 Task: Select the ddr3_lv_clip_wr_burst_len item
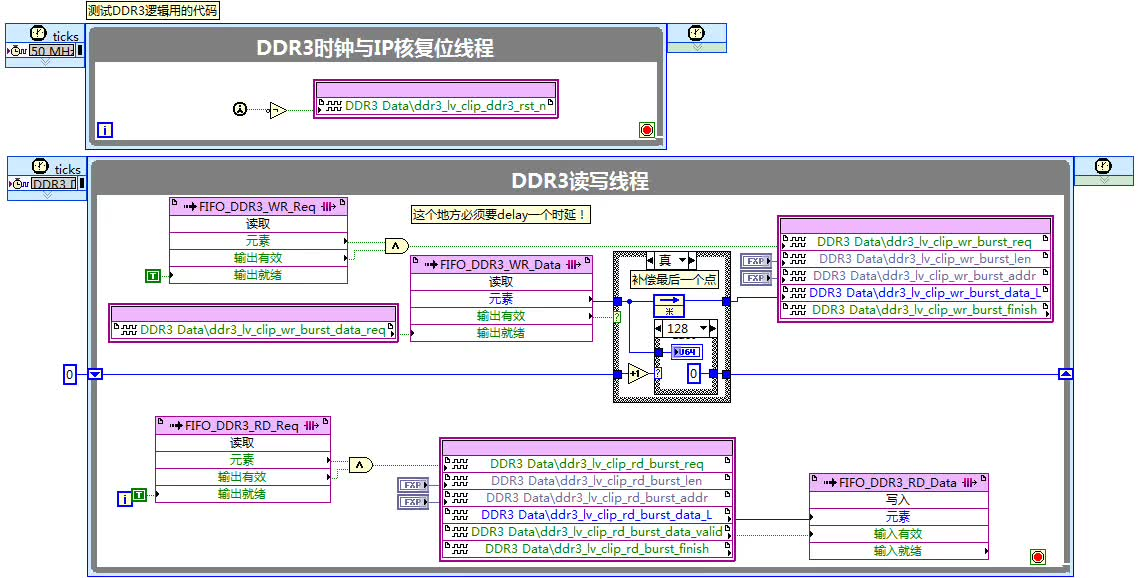(x=914, y=259)
